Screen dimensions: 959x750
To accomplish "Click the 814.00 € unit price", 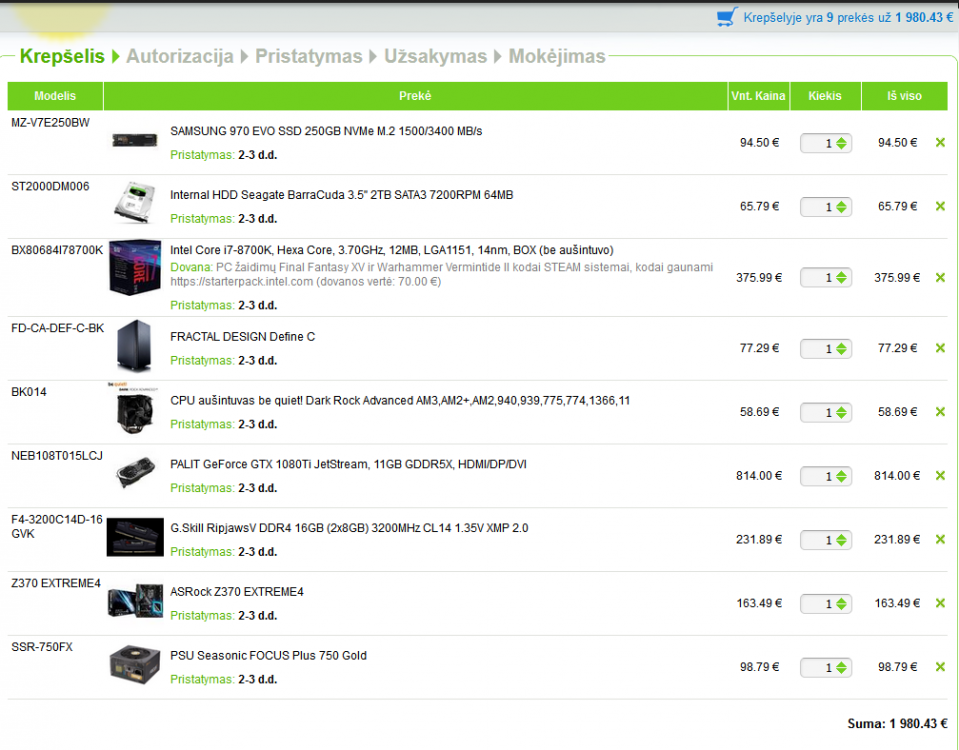I will (759, 475).
